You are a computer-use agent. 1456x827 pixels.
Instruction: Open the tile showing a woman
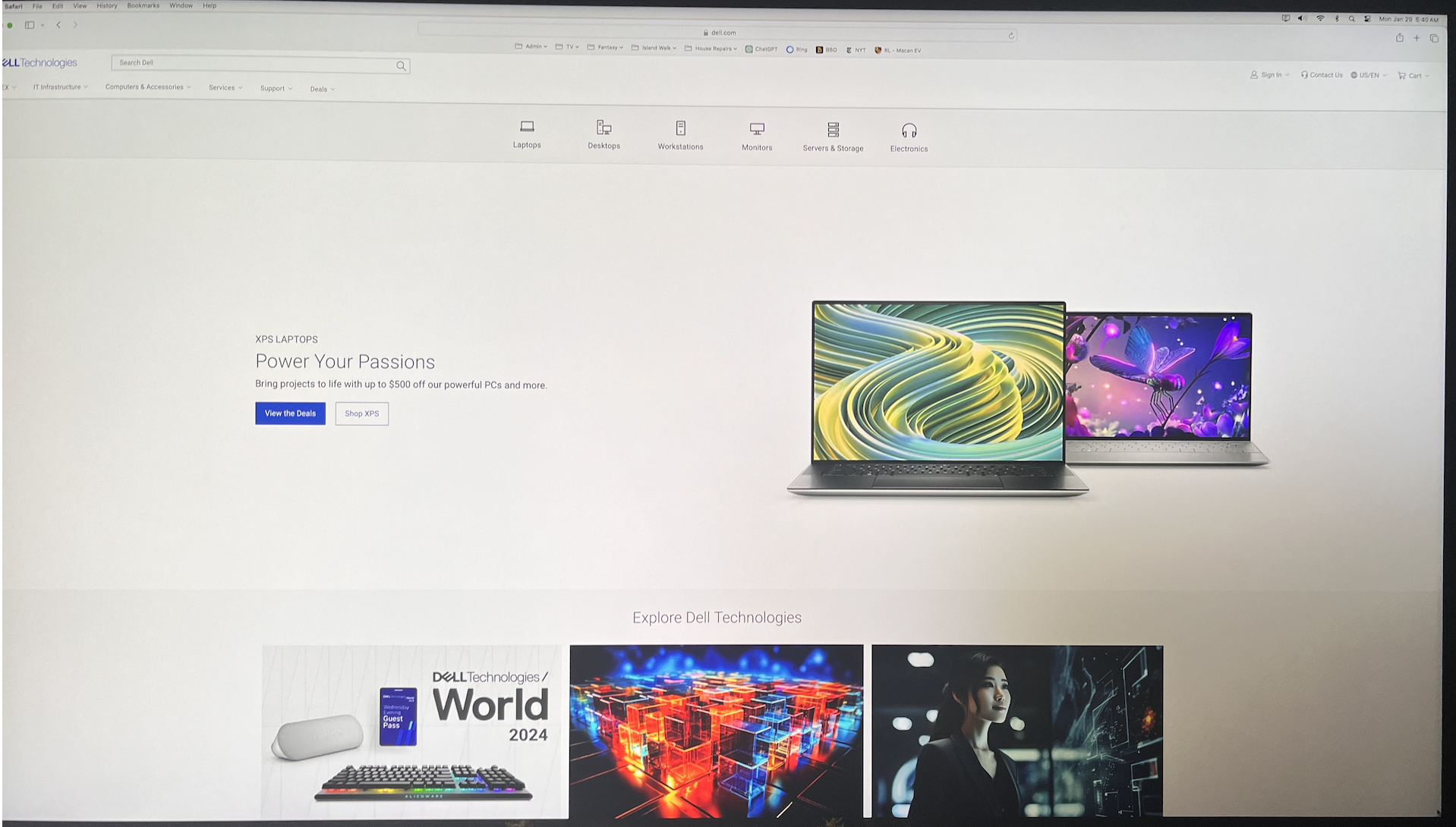1017,731
